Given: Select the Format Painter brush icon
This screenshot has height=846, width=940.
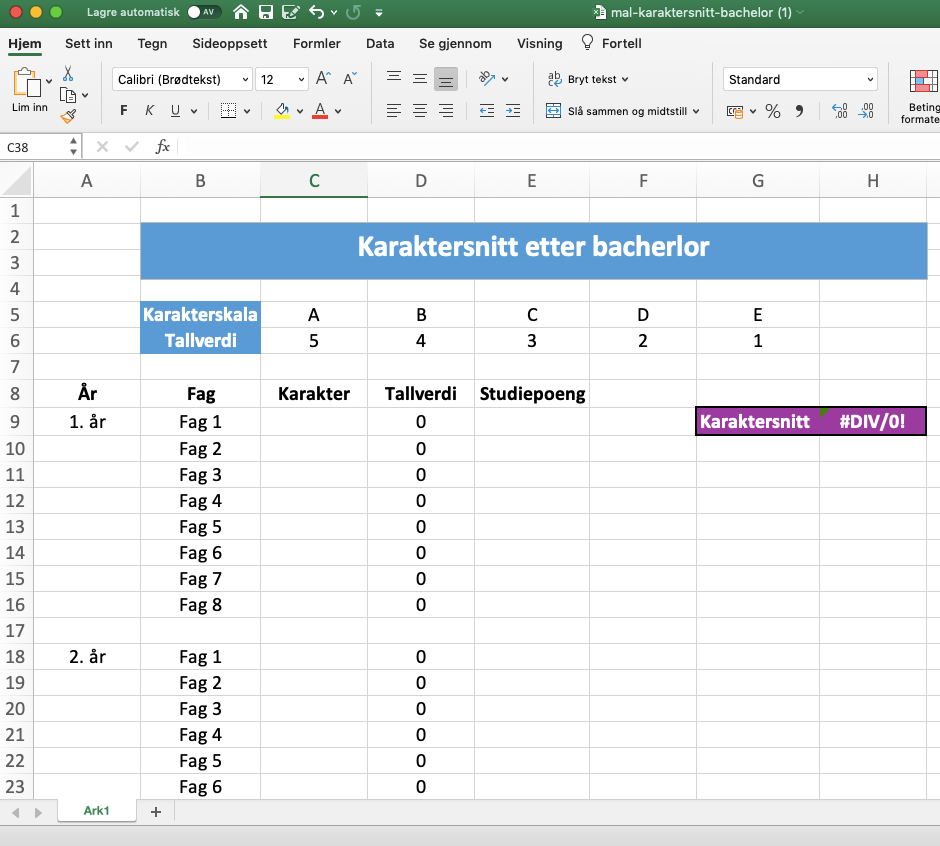Looking at the screenshot, I should pos(68,116).
